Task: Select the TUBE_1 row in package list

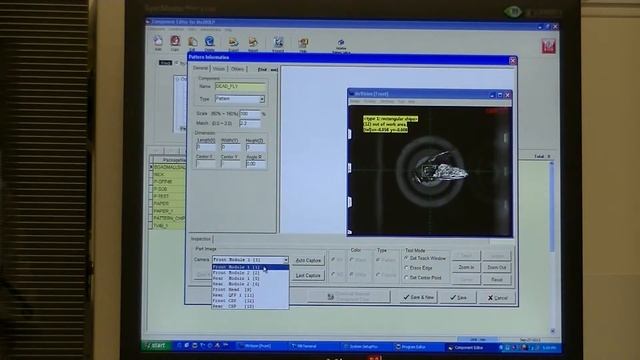Action: tap(169, 226)
